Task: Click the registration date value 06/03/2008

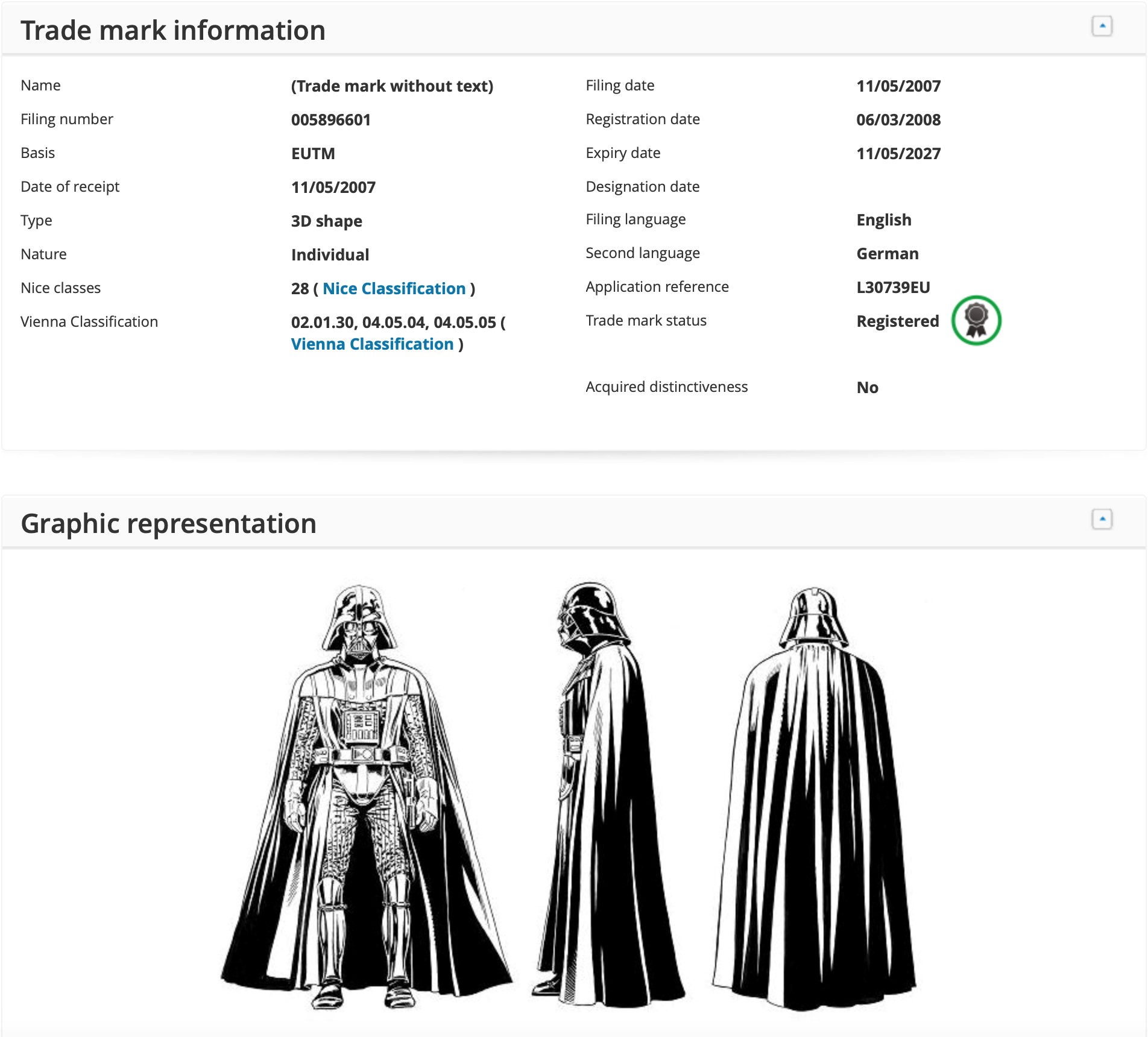Action: (x=898, y=120)
